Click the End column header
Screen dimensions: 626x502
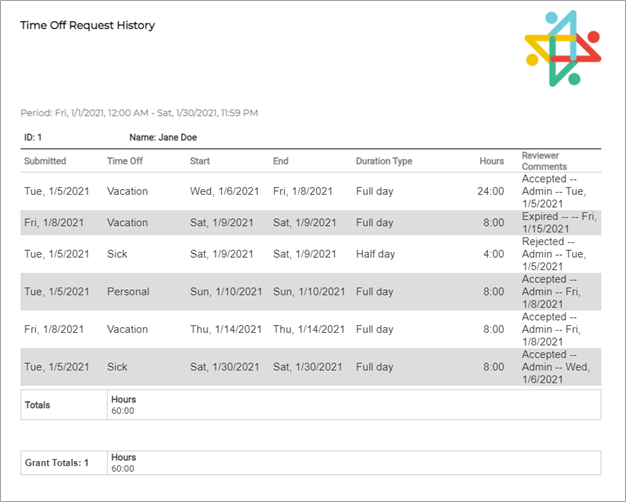point(281,161)
